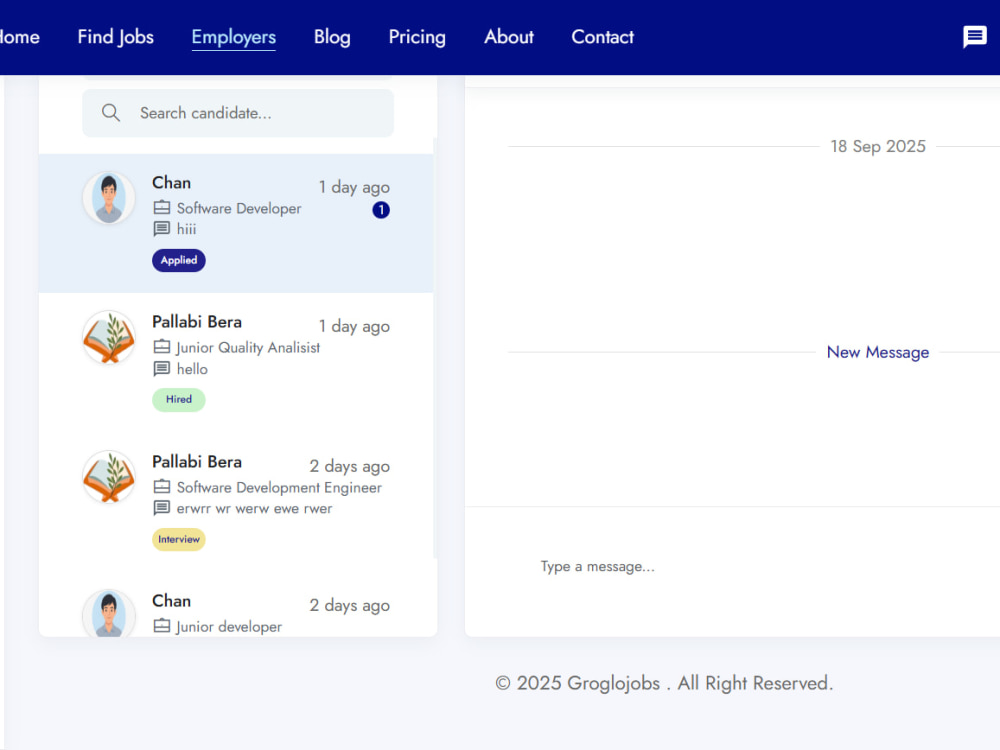This screenshot has width=1000, height=750.
Task: Click the 'Software Developer' job title
Action: click(239, 209)
